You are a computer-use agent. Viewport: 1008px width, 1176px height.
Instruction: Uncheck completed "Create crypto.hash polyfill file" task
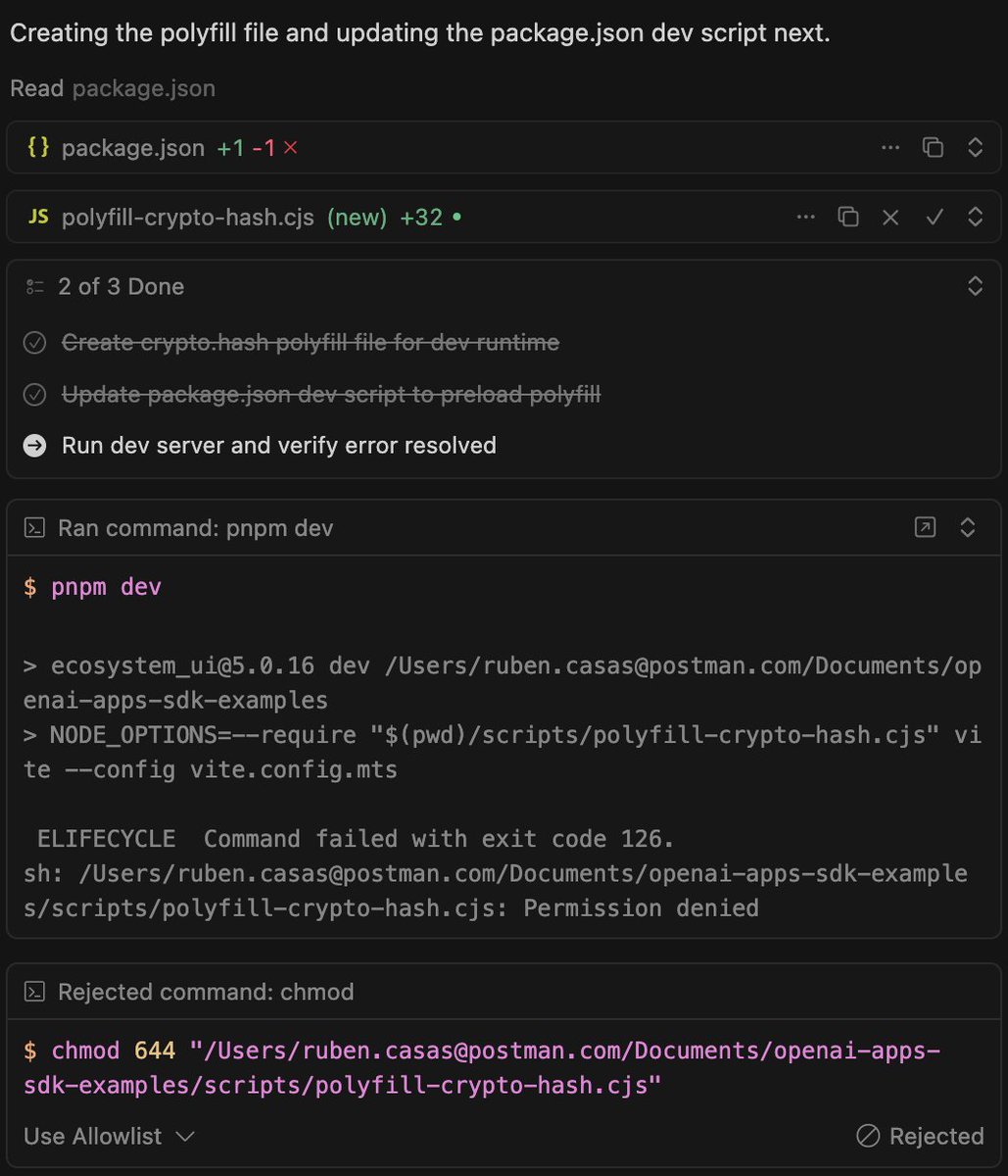pos(35,343)
